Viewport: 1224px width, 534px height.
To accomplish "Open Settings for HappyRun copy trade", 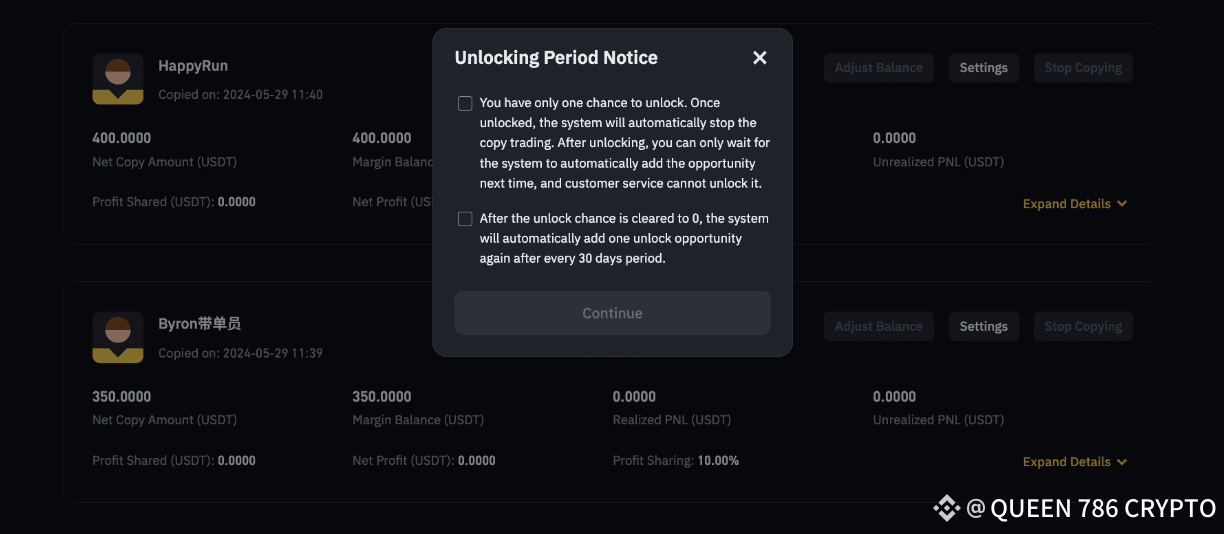I will (x=983, y=68).
